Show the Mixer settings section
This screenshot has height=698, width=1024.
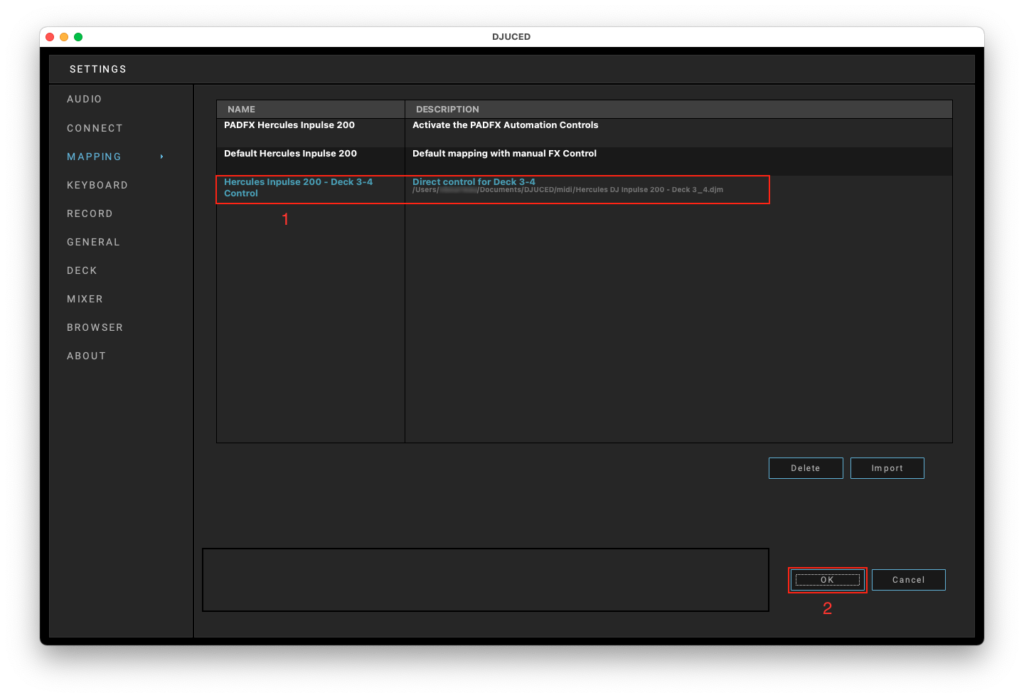tap(84, 299)
